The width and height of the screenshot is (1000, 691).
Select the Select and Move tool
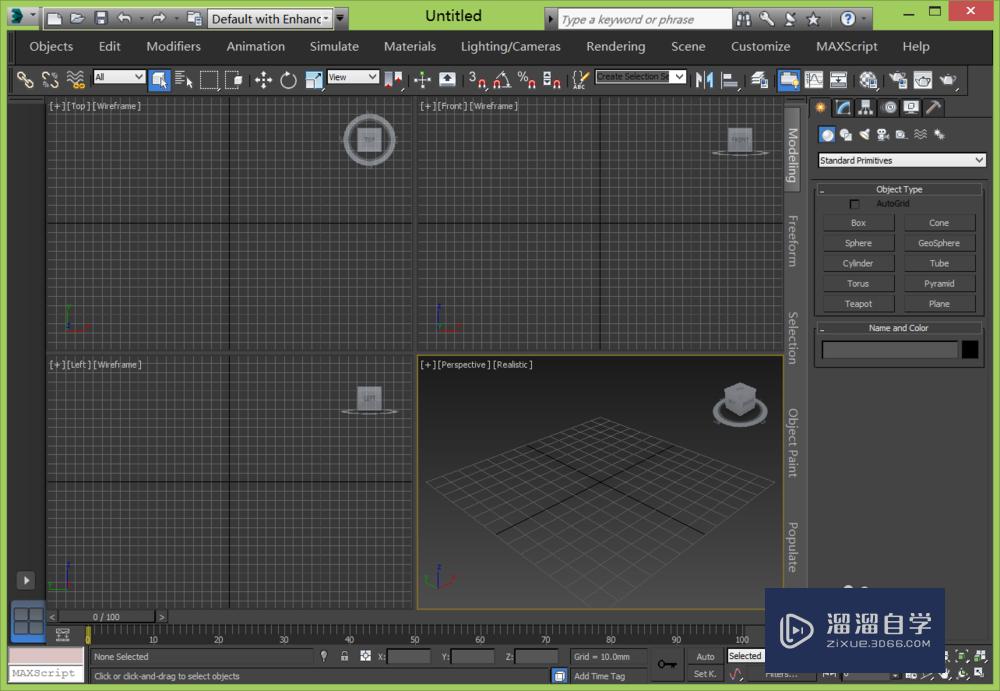pyautogui.click(x=263, y=80)
